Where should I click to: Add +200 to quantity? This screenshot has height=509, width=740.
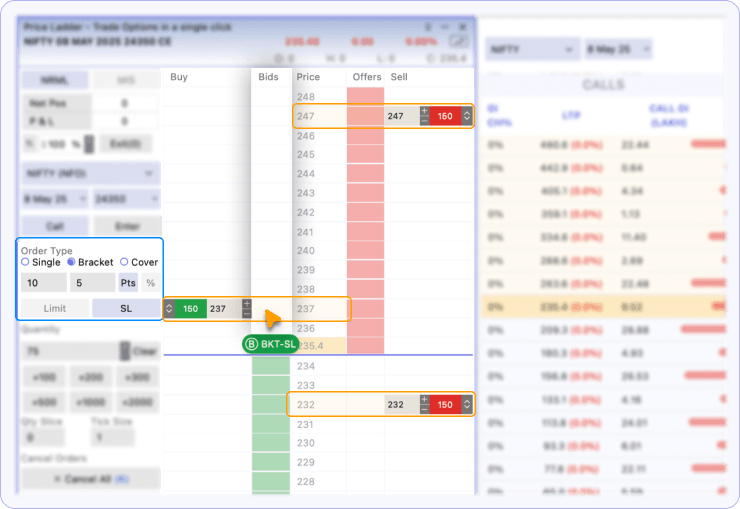(91, 377)
